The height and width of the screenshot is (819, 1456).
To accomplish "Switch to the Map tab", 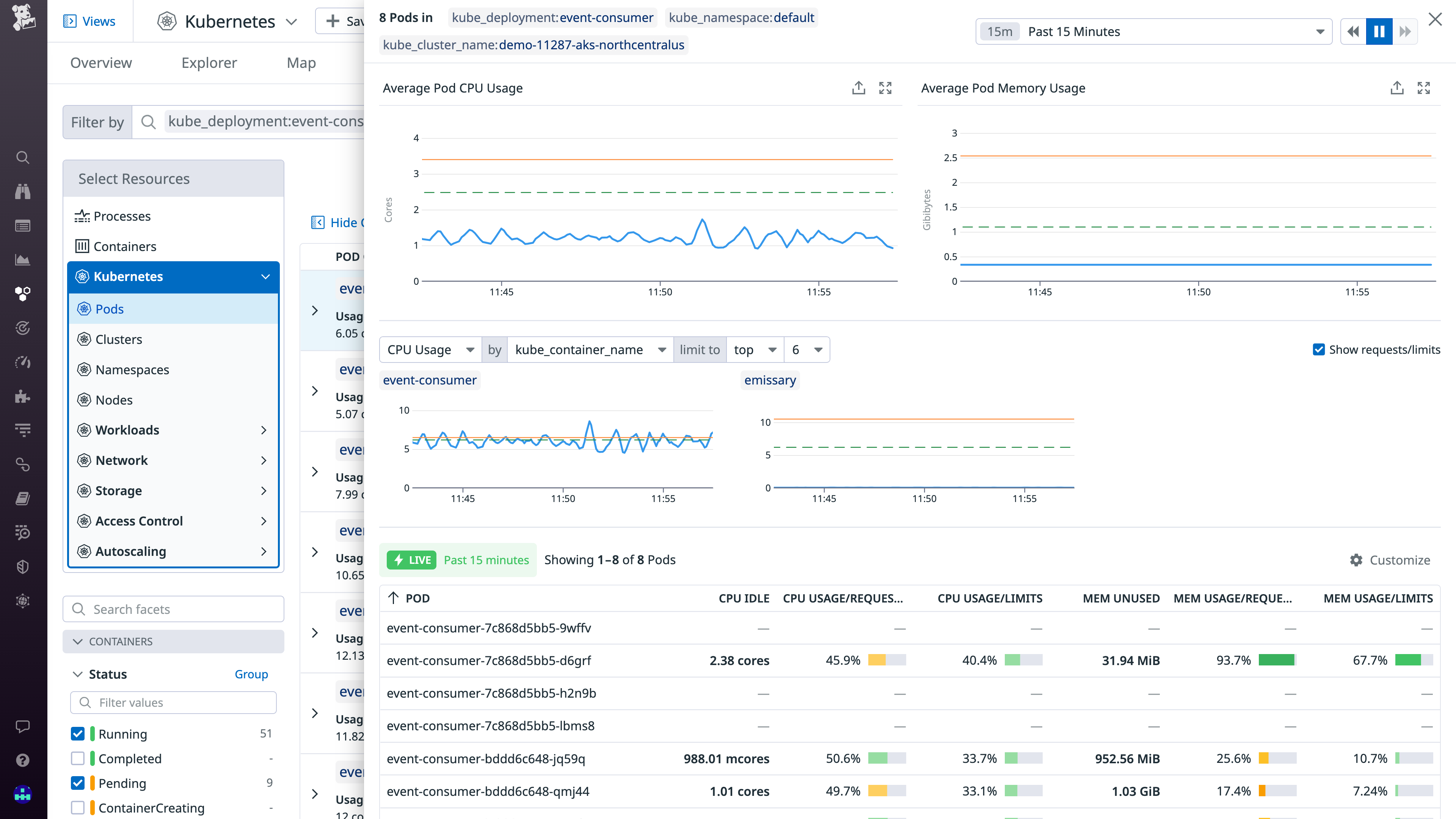I will point(301,63).
